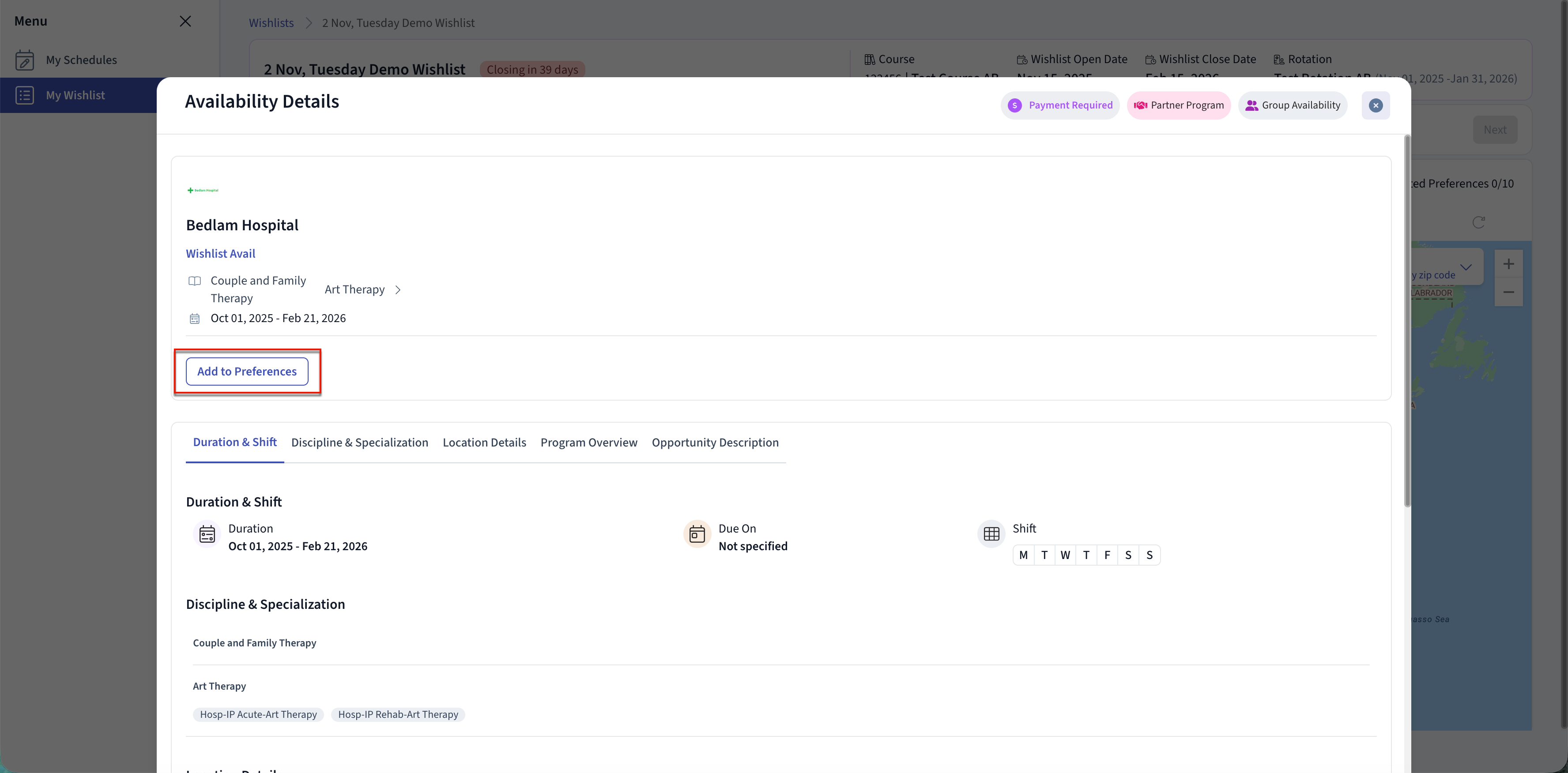The width and height of the screenshot is (1568, 773).
Task: Open the Wishlists breadcrumb link
Action: pos(271,23)
